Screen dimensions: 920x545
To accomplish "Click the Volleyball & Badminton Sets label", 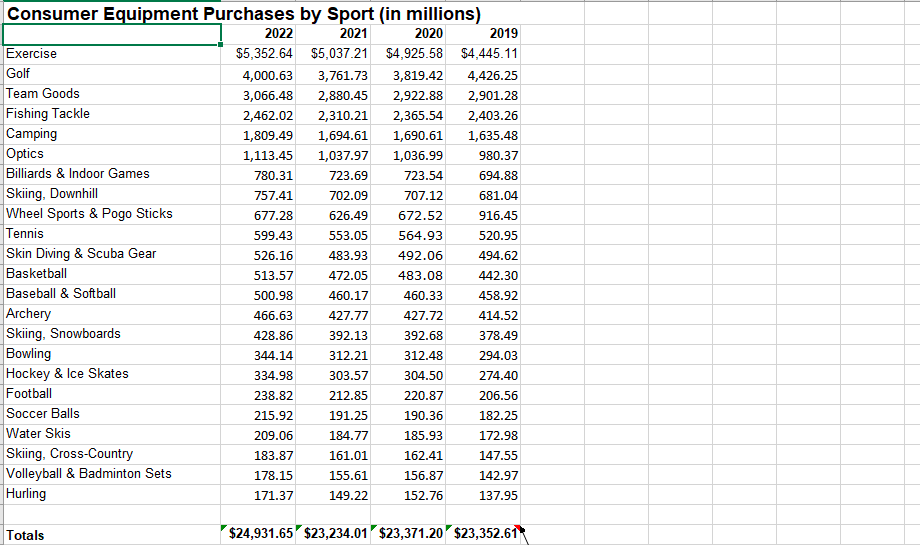I will click(89, 473).
